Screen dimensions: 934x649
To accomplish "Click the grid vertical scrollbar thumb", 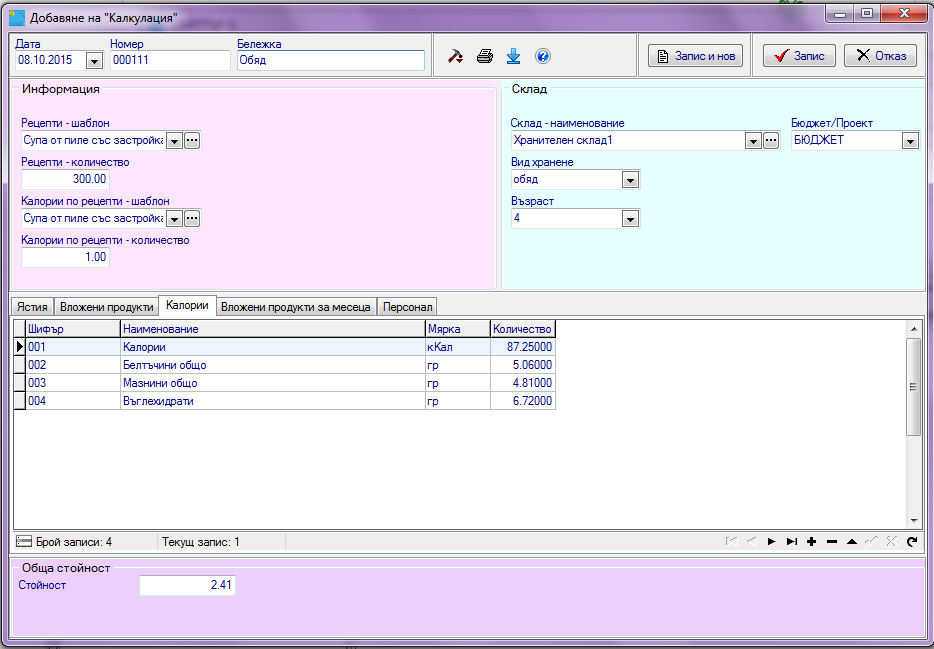I will click(x=914, y=387).
